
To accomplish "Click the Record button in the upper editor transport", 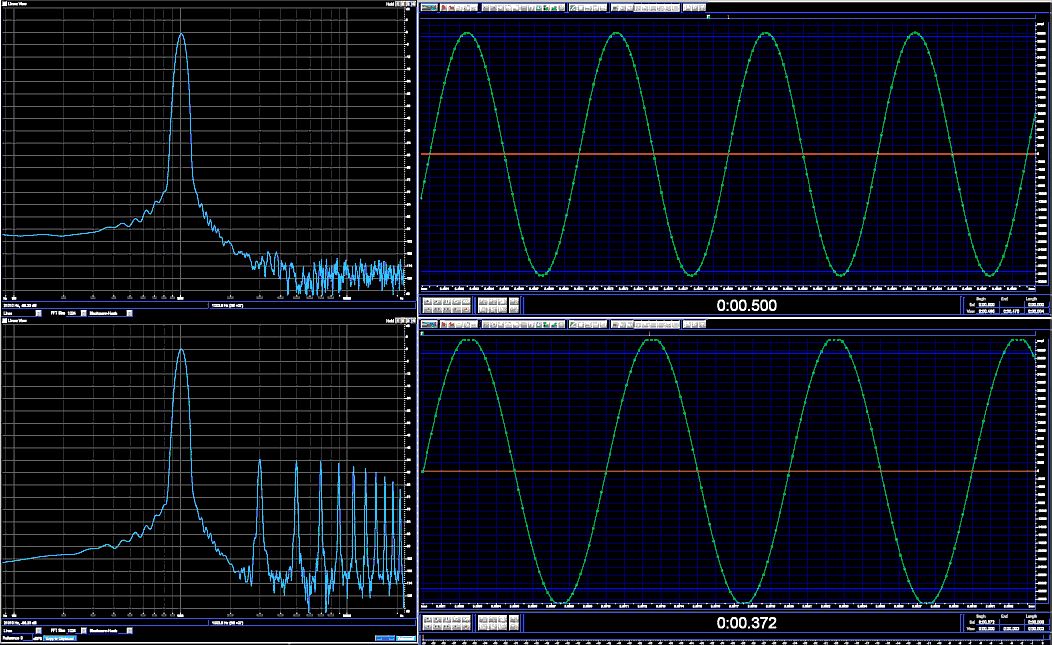I will click(x=466, y=309).
